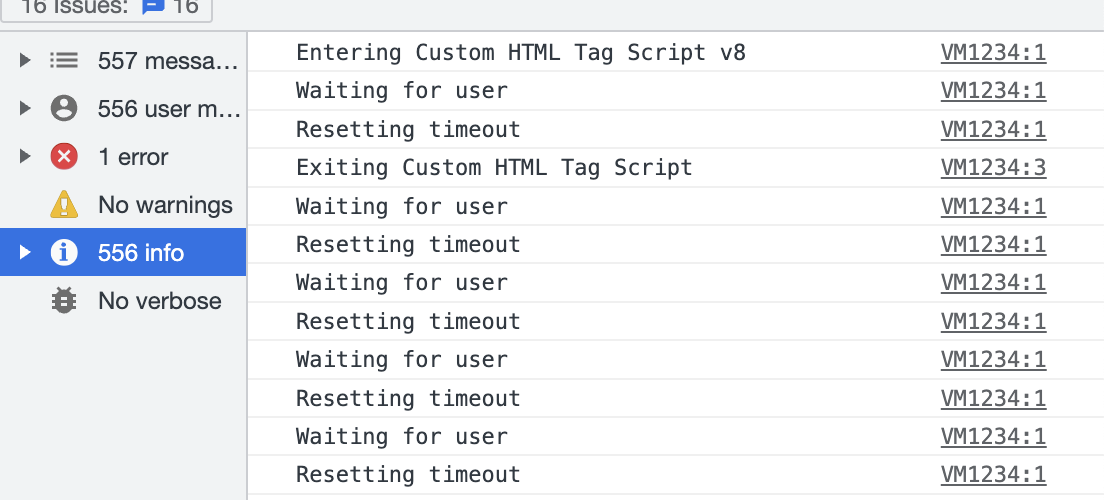Image resolution: width=1104 pixels, height=500 pixels.
Task: Open the 16 Issues button
Action: point(106,8)
